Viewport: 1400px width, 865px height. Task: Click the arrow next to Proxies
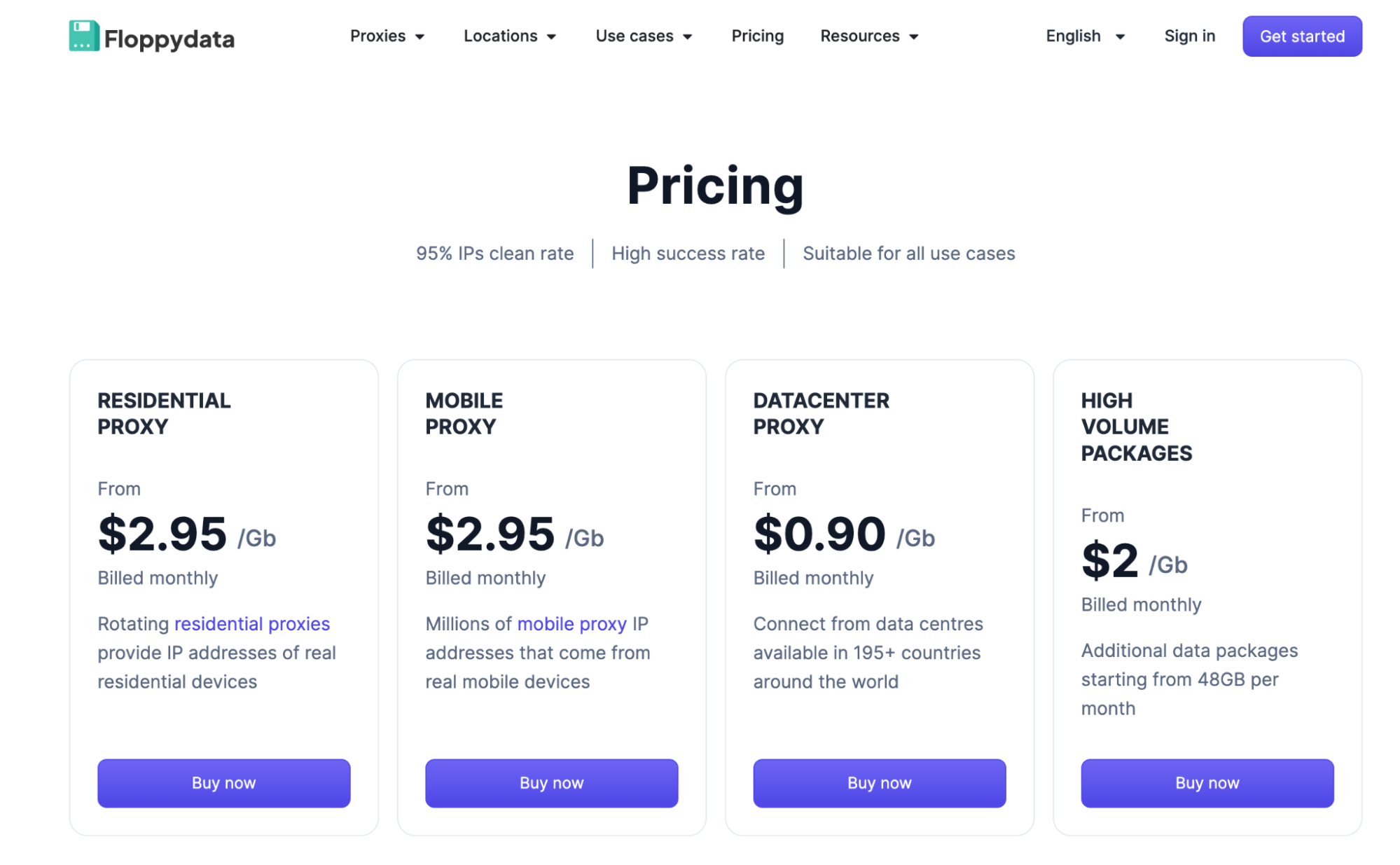(420, 37)
